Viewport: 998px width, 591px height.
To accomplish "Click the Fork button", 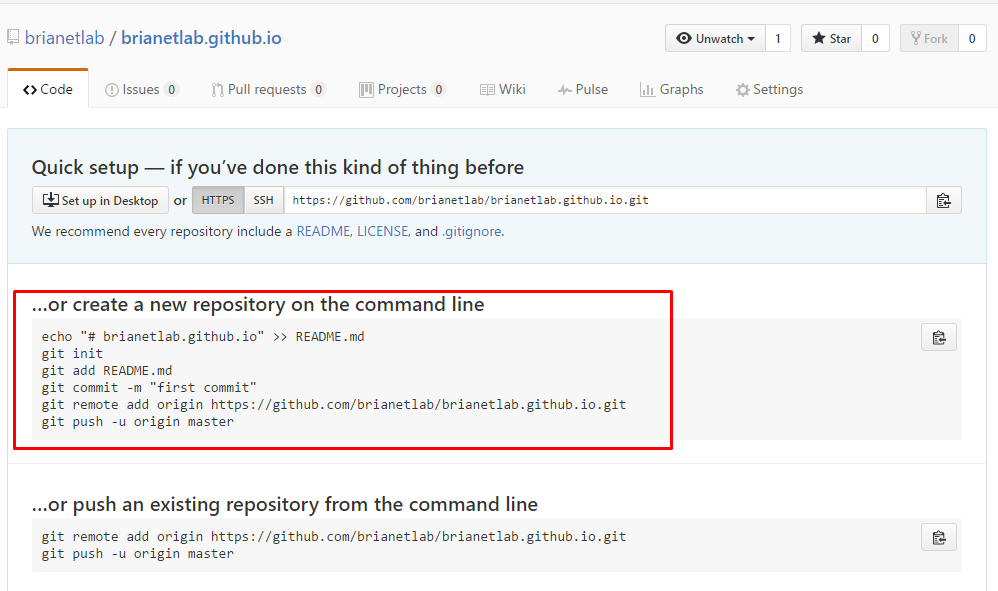I will pyautogui.click(x=929, y=39).
